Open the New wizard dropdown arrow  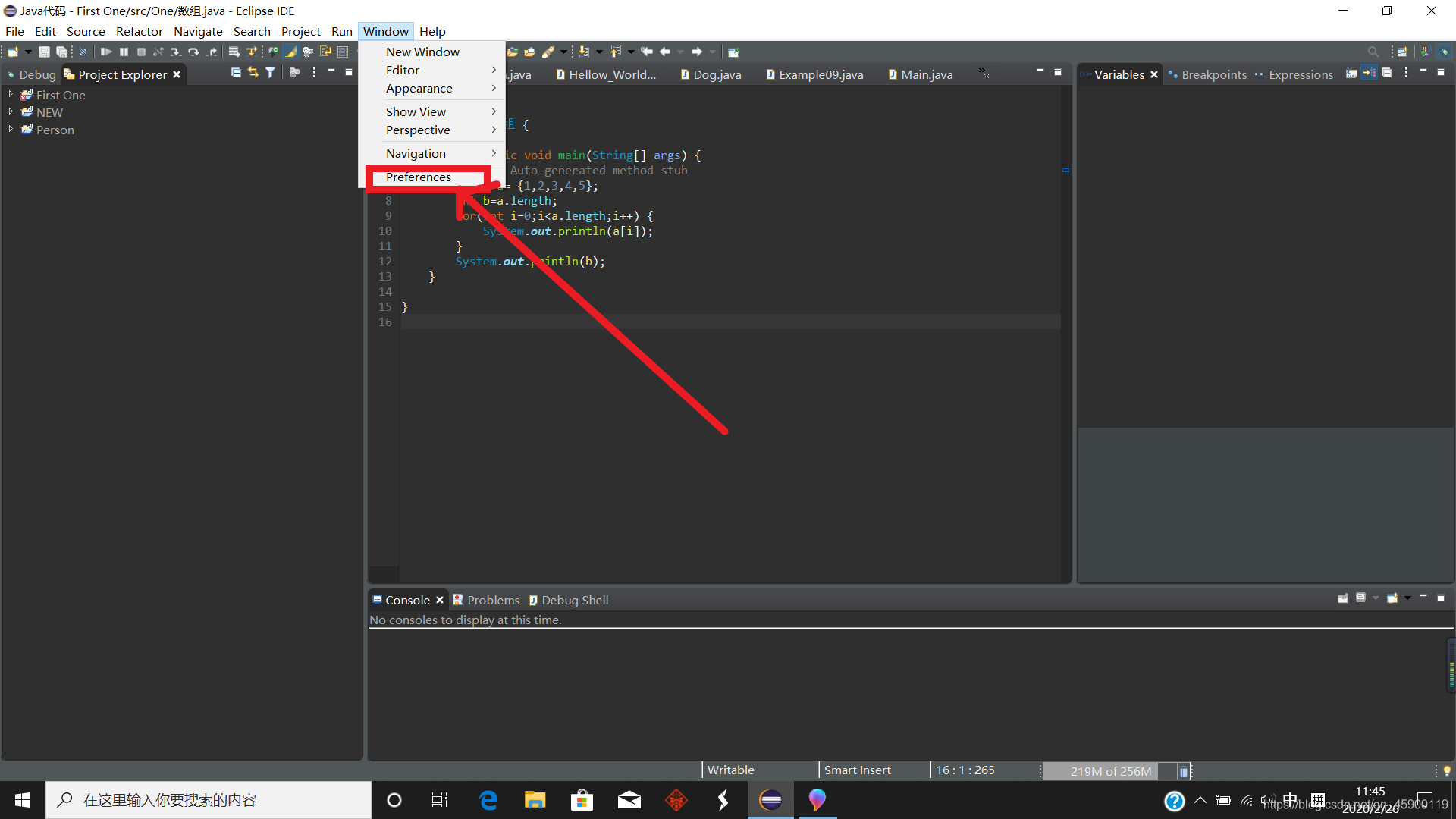[x=28, y=52]
